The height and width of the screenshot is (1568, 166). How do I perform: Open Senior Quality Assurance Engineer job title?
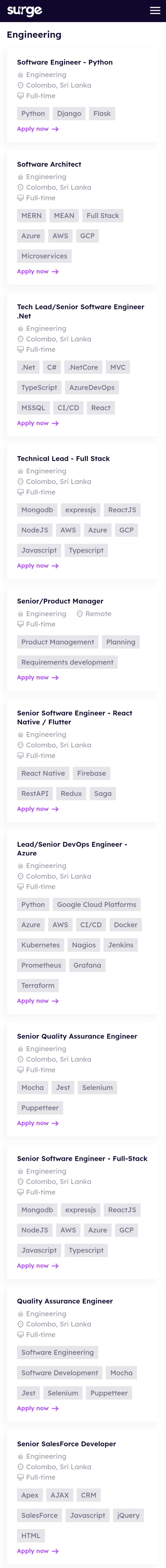tap(77, 1036)
